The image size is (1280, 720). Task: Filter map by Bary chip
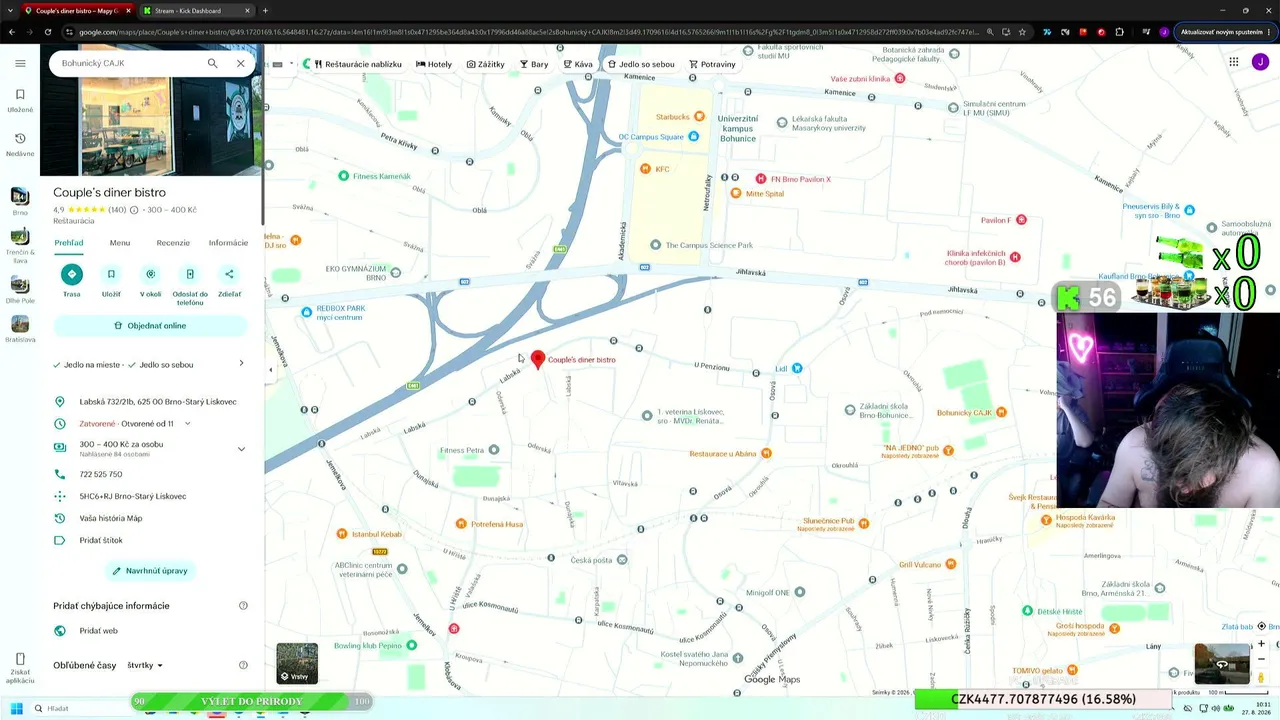point(534,64)
